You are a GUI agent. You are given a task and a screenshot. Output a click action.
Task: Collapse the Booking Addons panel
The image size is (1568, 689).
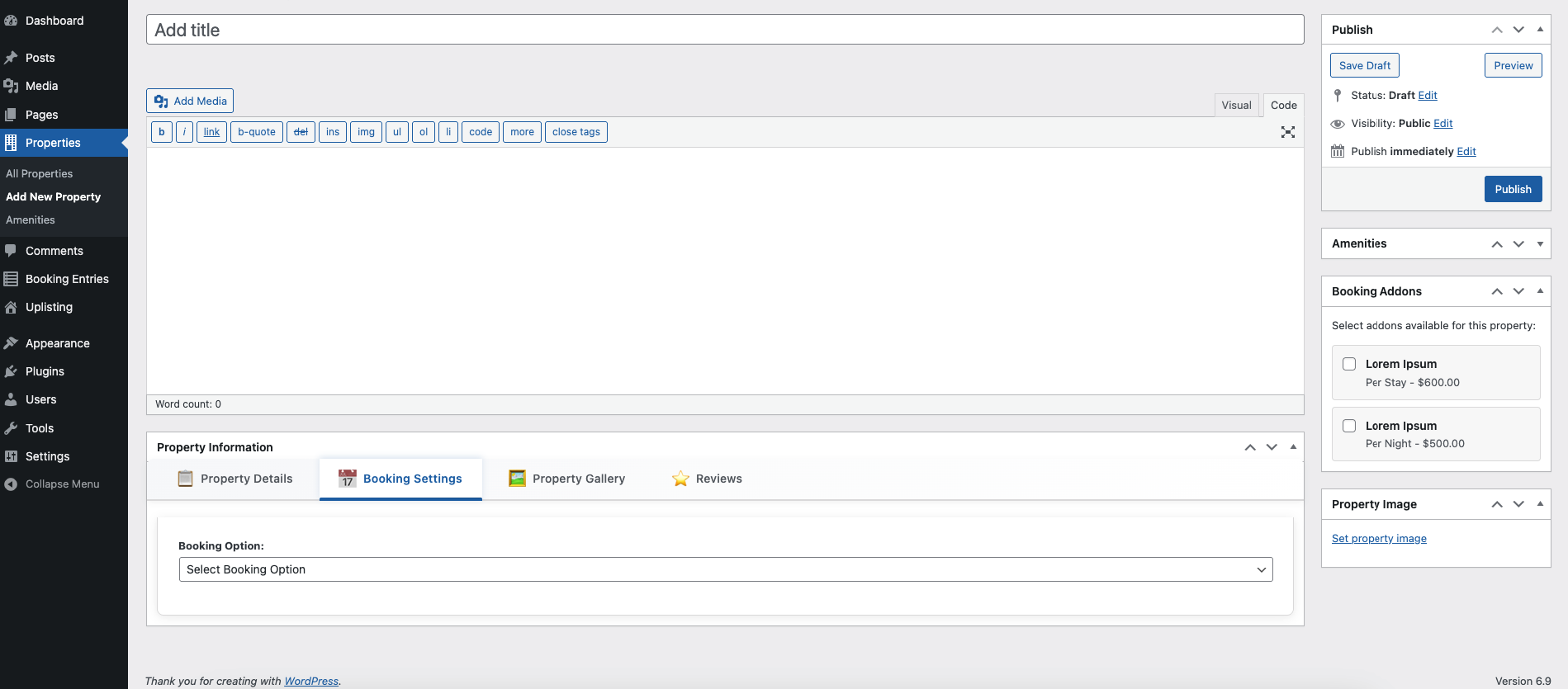click(x=1540, y=291)
